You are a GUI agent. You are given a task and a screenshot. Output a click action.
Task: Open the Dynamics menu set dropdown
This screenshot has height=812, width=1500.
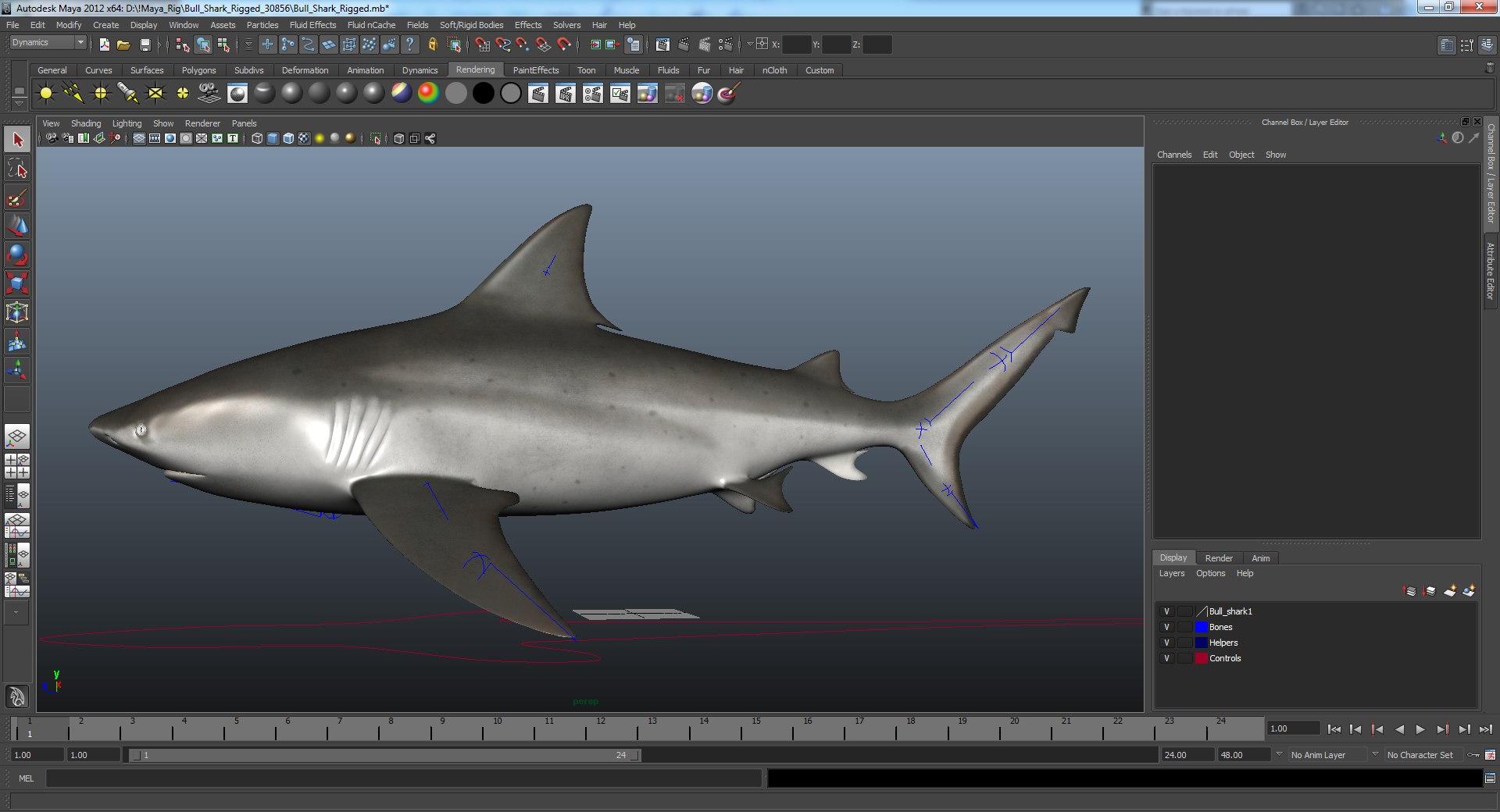(48, 43)
